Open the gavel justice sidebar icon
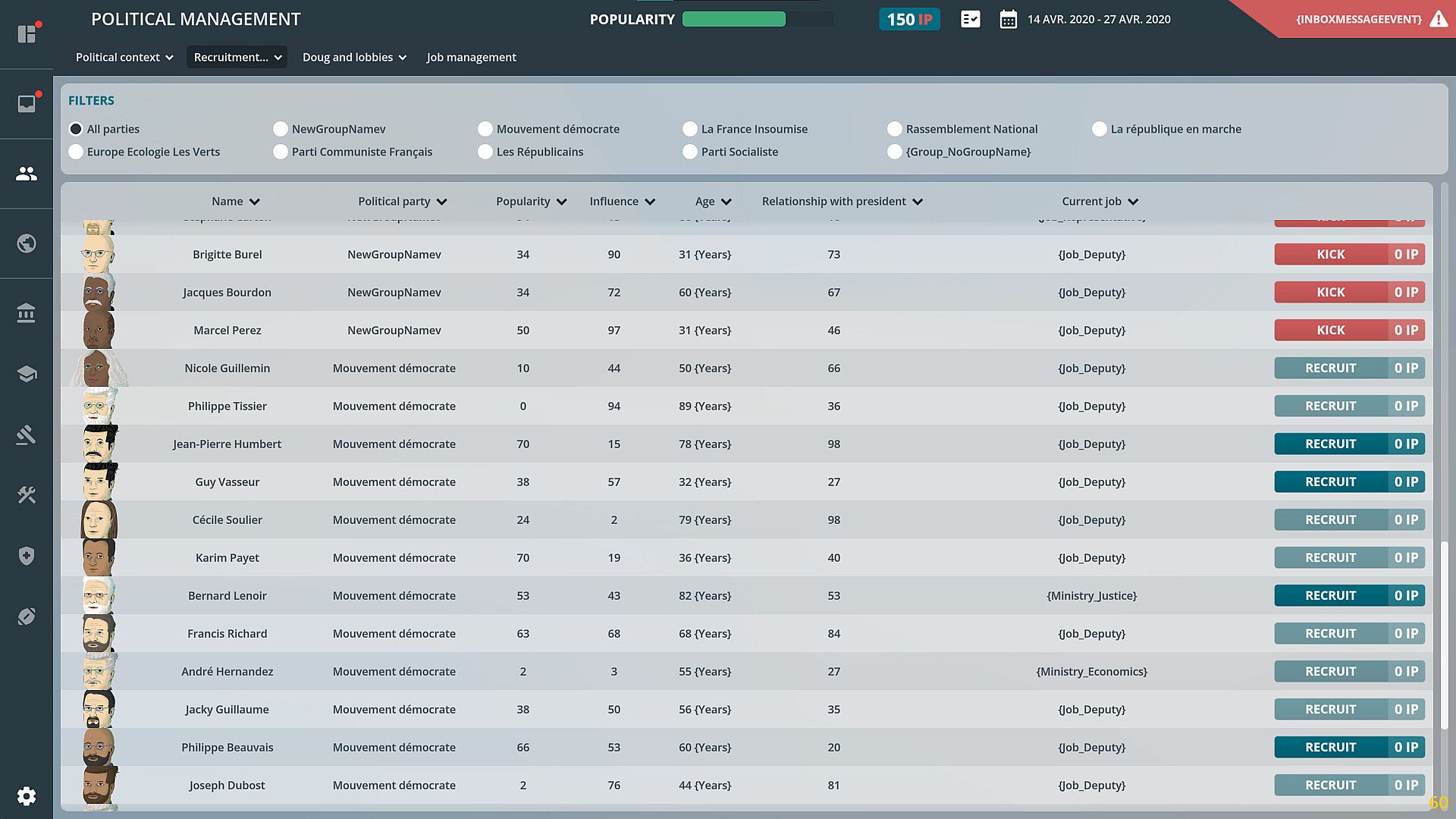The image size is (1456, 819). (x=27, y=435)
